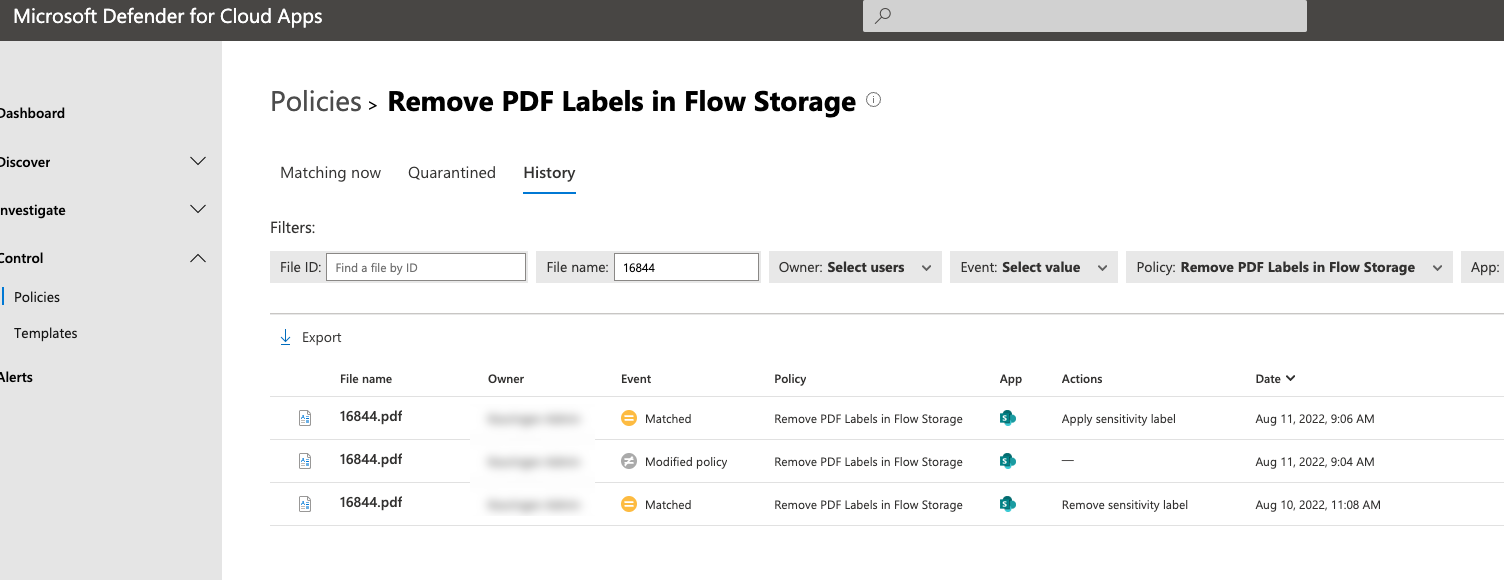Click the Event column header
1504x580 pixels.
(636, 379)
